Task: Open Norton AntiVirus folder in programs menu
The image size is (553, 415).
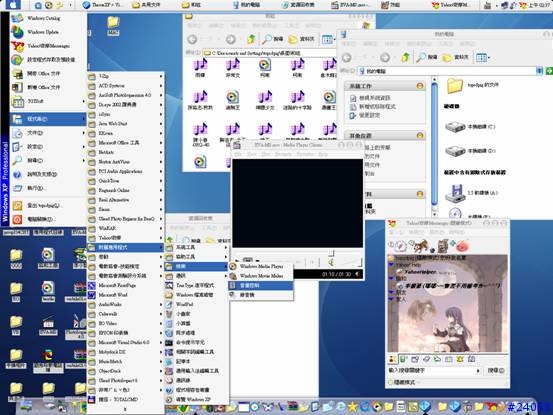Action: (x=125, y=161)
